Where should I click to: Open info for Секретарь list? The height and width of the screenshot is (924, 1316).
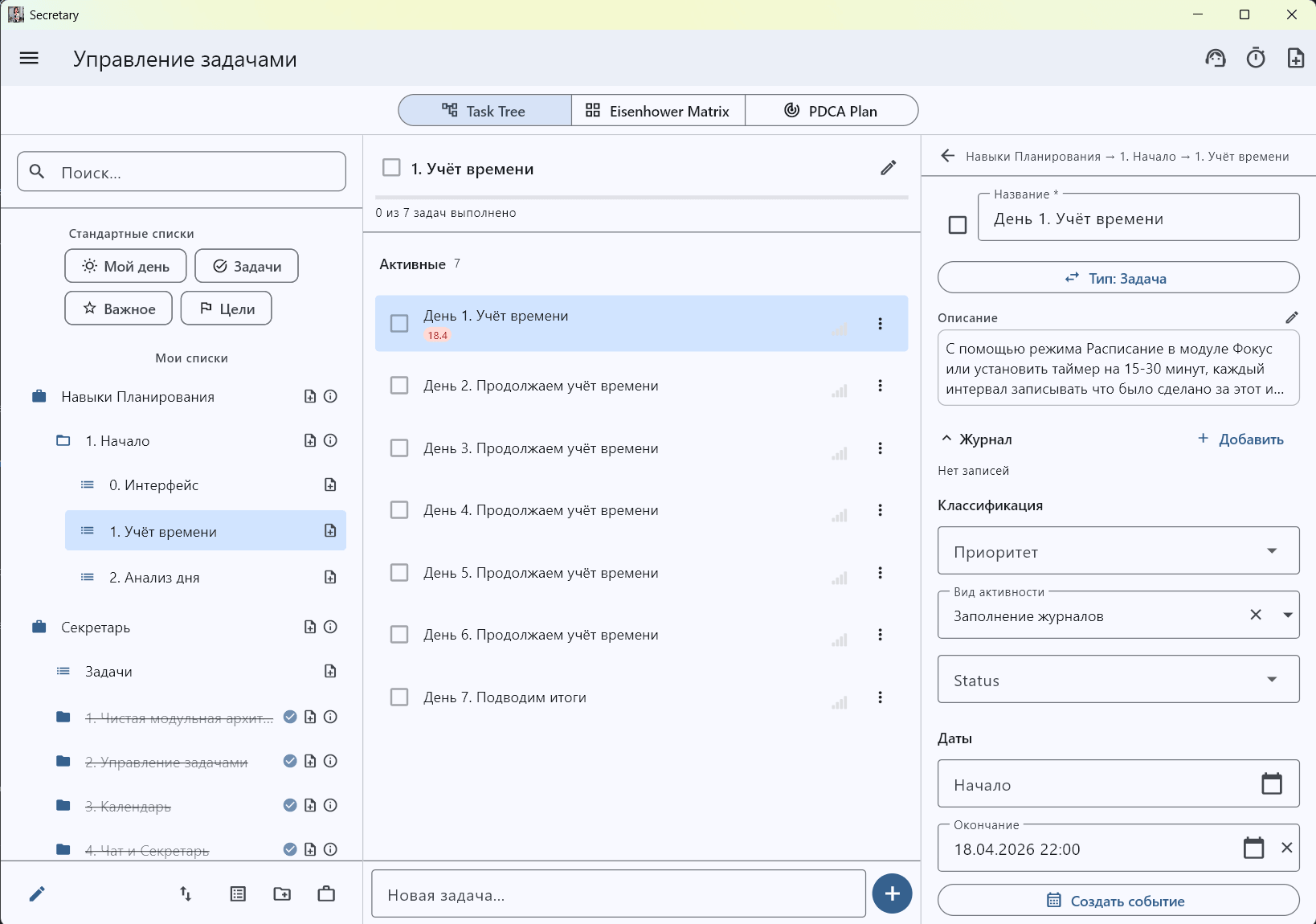tap(330, 627)
